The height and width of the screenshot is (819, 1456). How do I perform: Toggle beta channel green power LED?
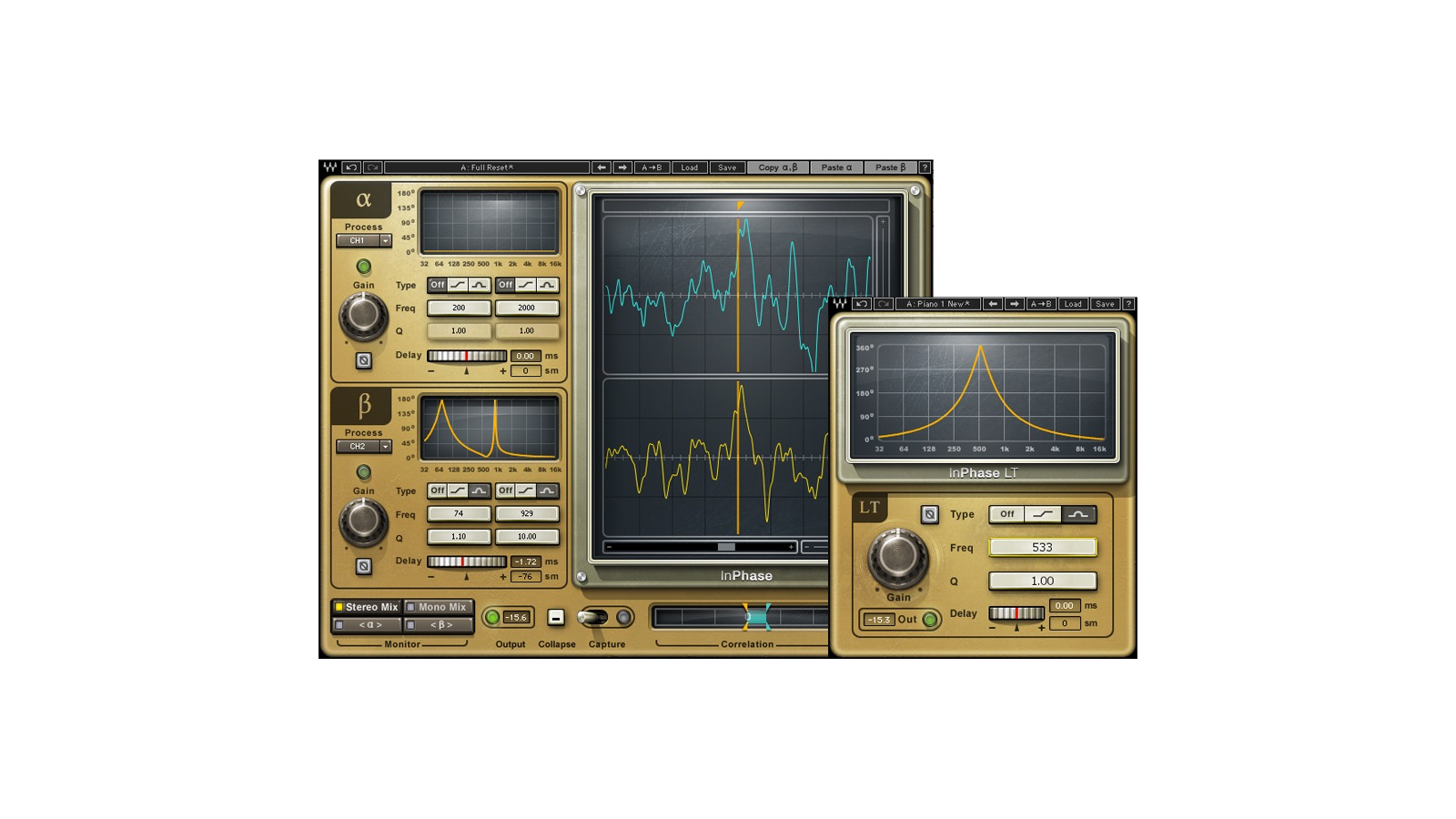click(363, 472)
